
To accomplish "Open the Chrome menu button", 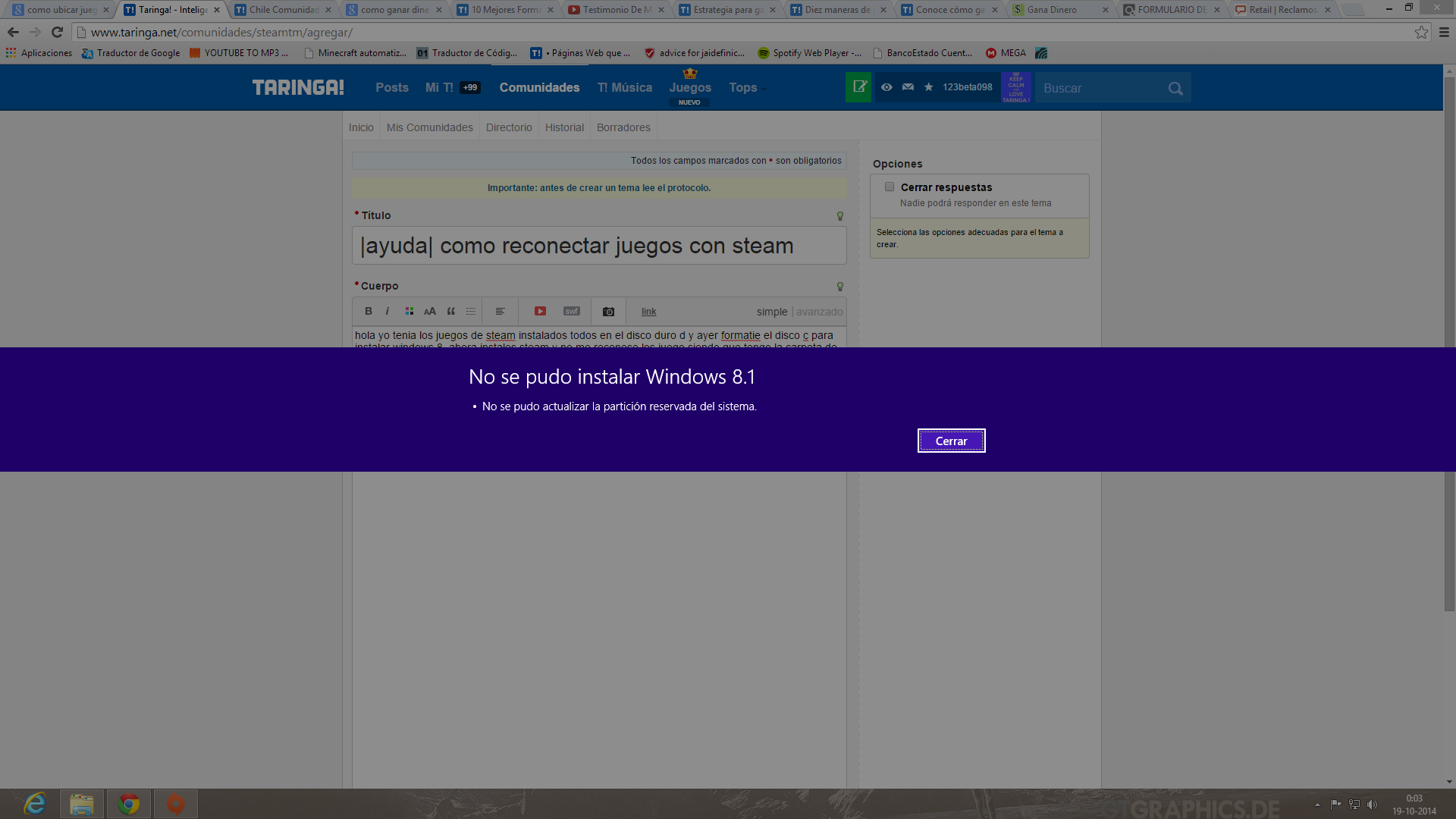I will pyautogui.click(x=1444, y=32).
